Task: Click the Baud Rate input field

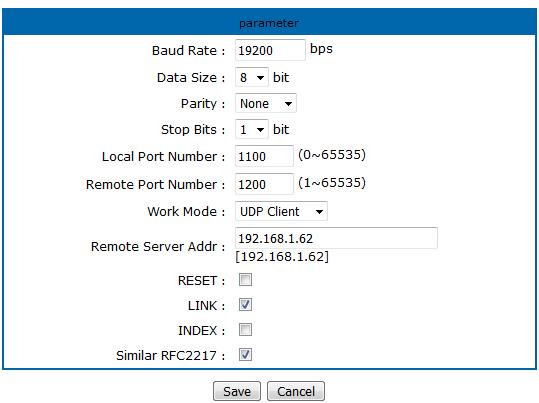Action: 270,50
